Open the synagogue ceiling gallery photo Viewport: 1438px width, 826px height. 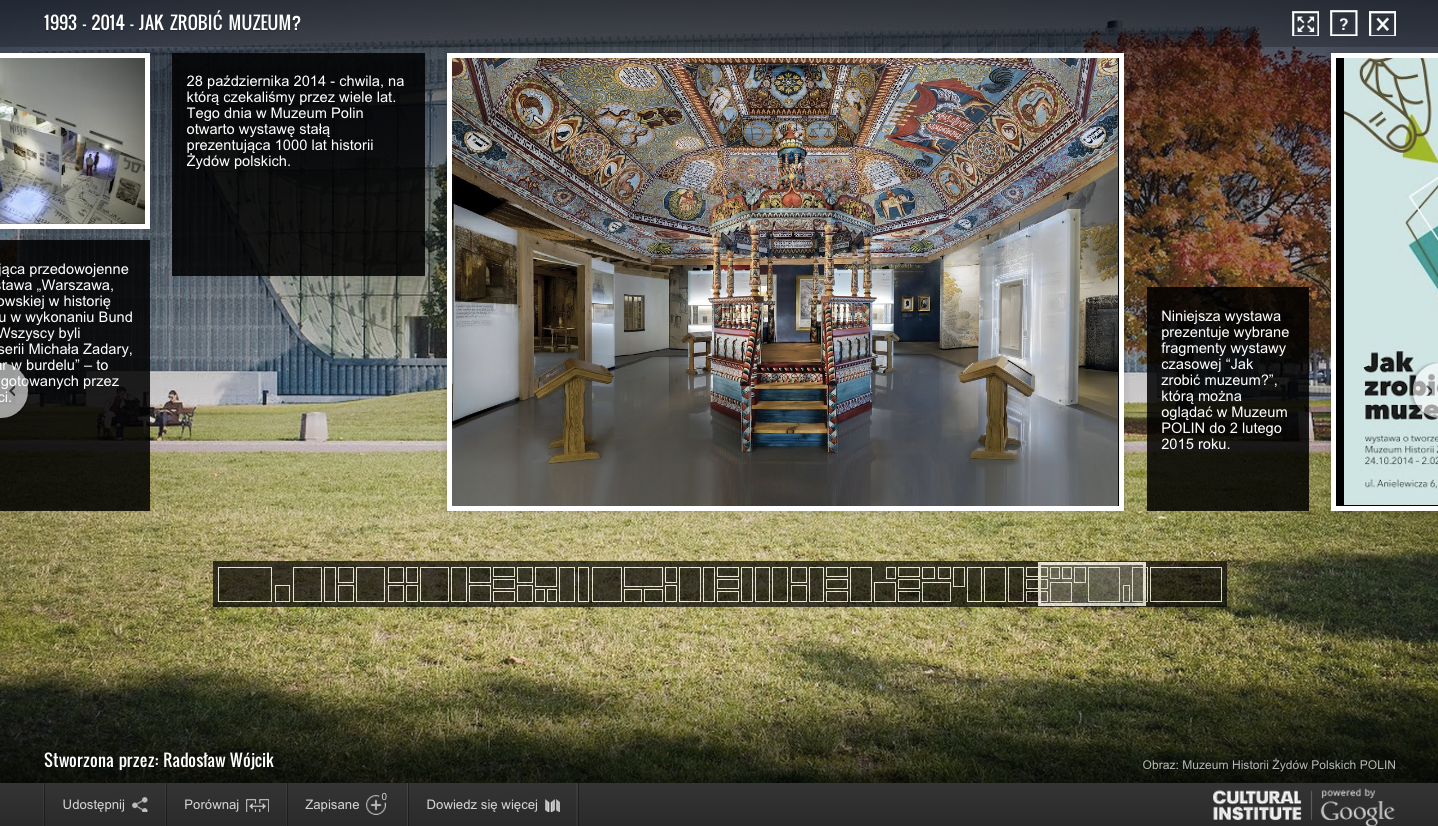tap(785, 282)
